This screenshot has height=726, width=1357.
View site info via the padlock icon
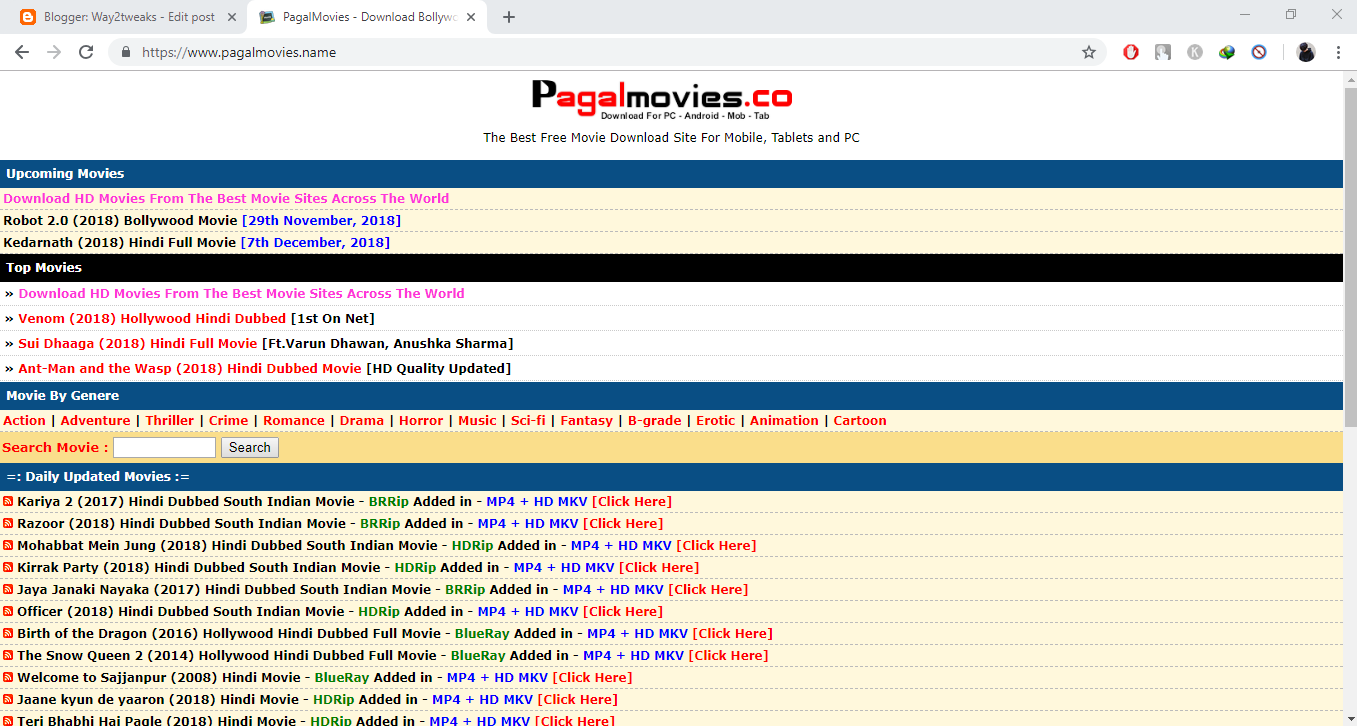coord(126,52)
